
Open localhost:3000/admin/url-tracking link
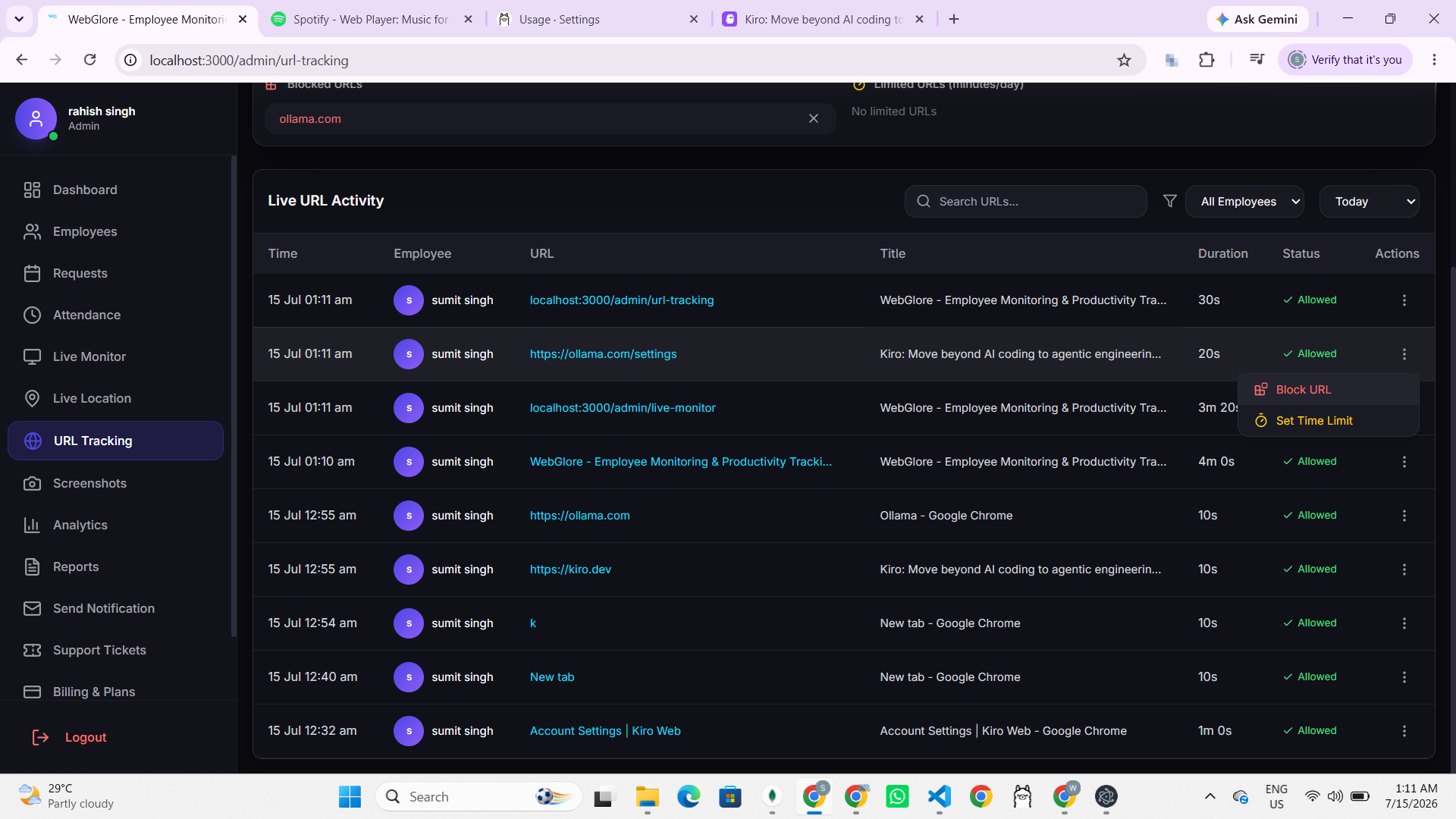click(x=622, y=300)
